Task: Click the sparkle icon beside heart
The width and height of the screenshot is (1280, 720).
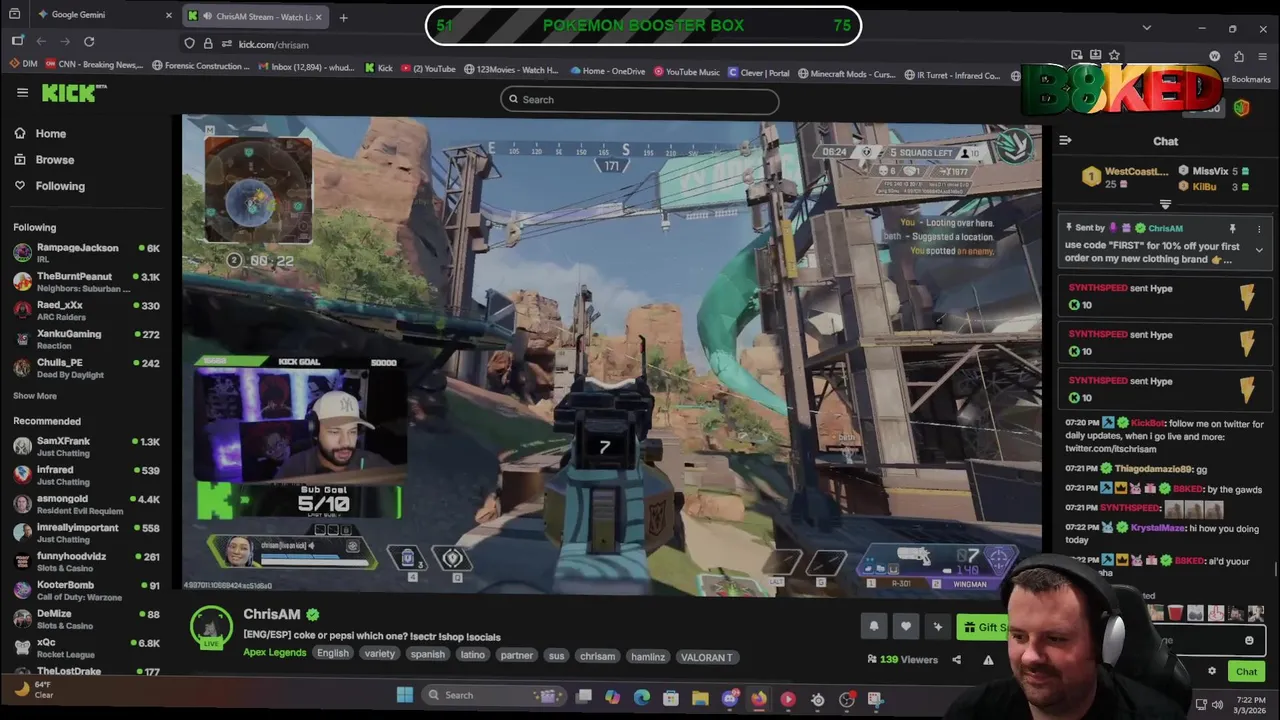Action: pos(937,627)
